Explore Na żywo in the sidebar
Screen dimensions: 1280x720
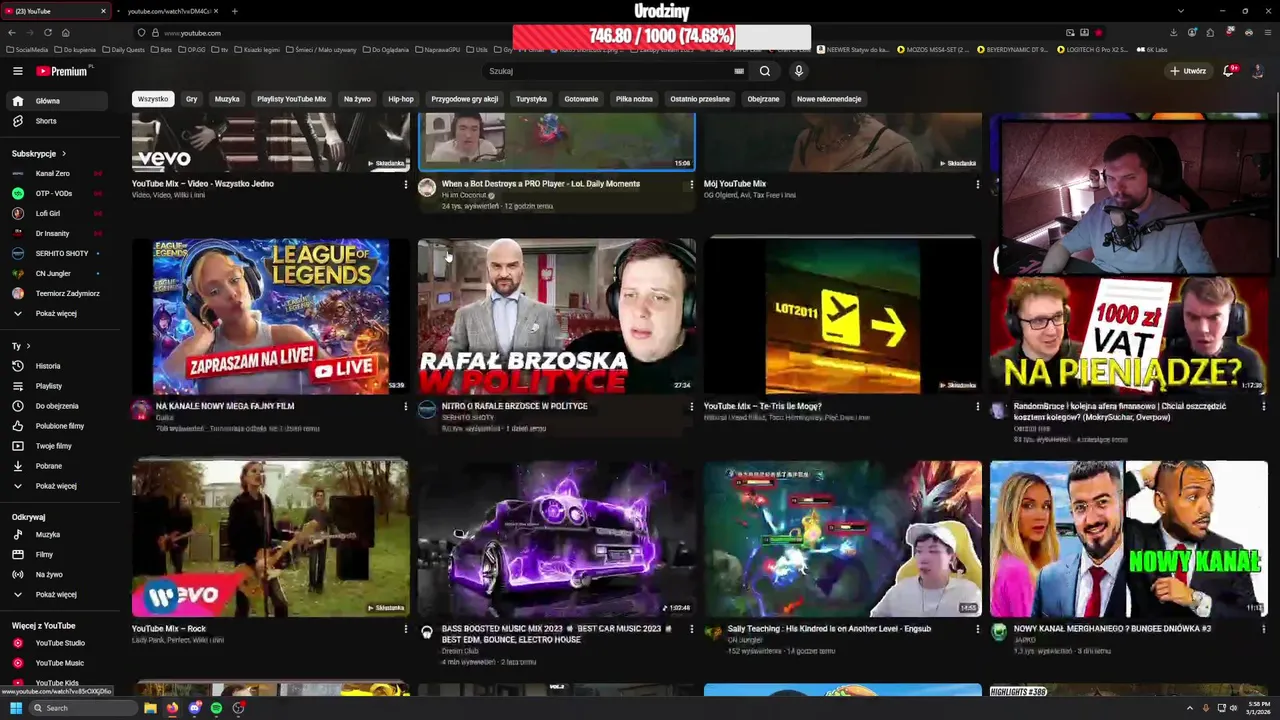pyautogui.click(x=58, y=575)
